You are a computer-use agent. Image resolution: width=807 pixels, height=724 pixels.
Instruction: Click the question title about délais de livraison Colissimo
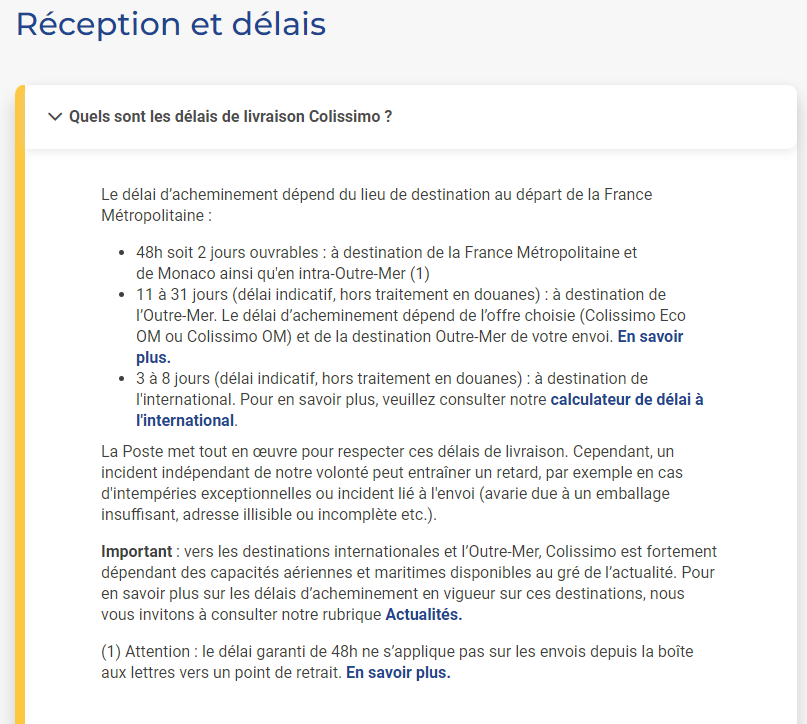230,117
